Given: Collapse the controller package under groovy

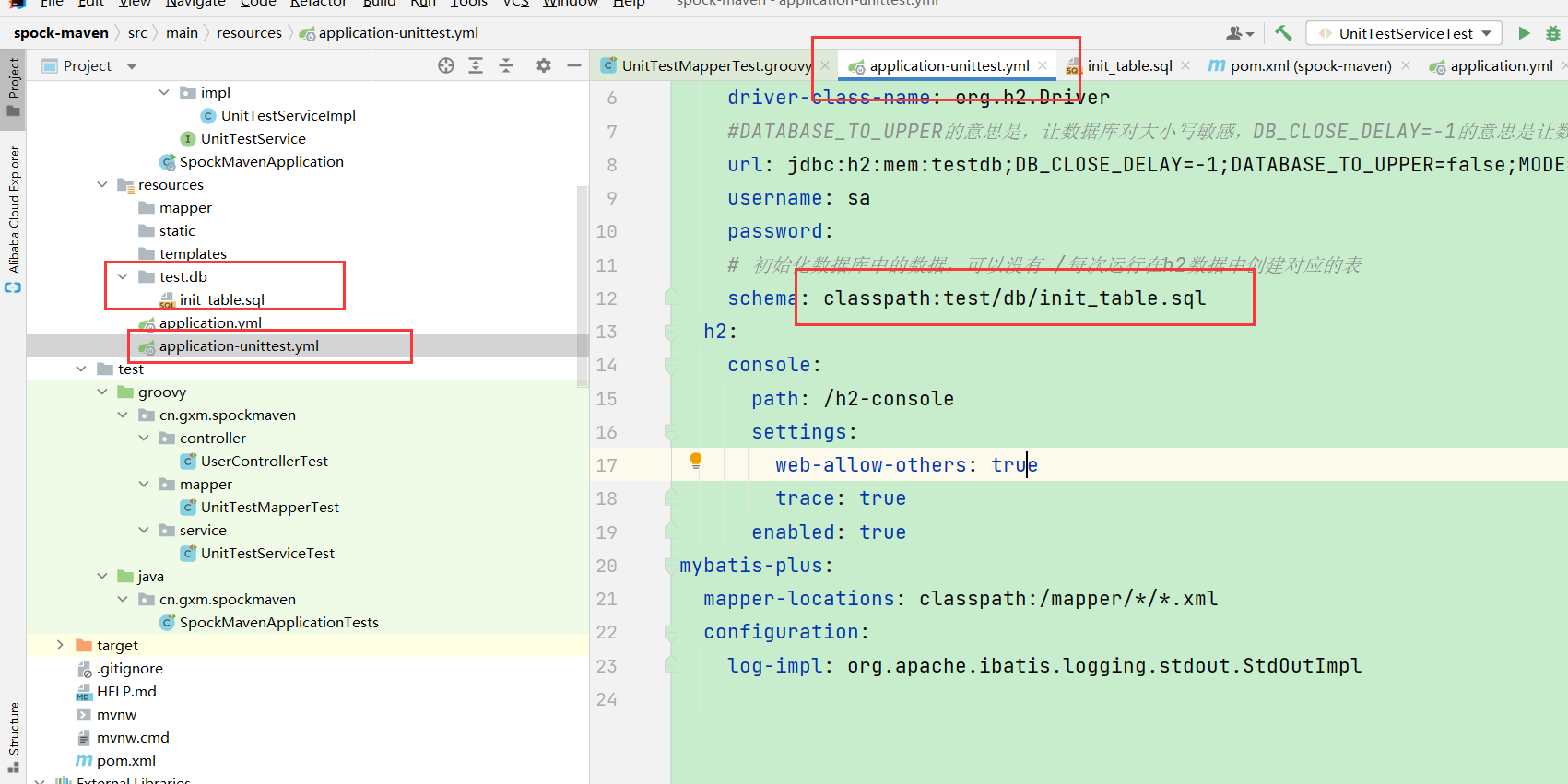Looking at the screenshot, I should point(144,438).
